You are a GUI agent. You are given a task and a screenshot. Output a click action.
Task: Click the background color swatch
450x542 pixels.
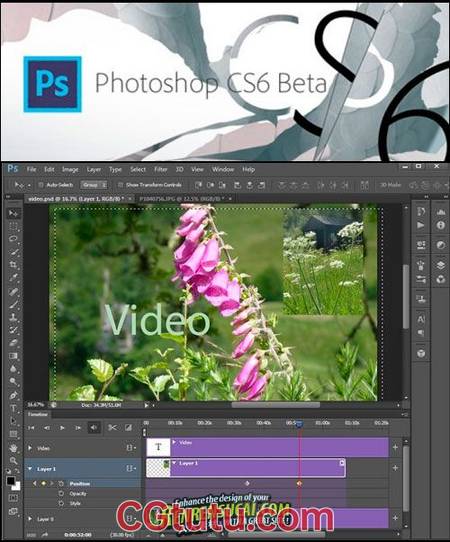[17, 486]
